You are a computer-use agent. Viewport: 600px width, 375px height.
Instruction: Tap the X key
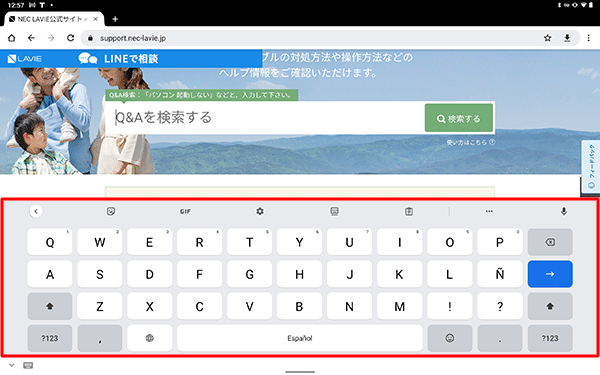click(x=150, y=306)
